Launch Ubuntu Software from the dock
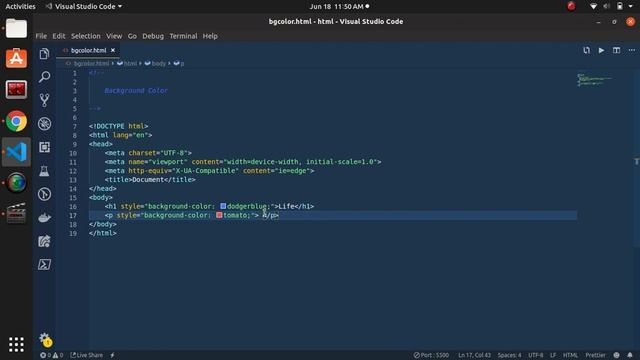This screenshot has width=640, height=360. tap(16, 58)
